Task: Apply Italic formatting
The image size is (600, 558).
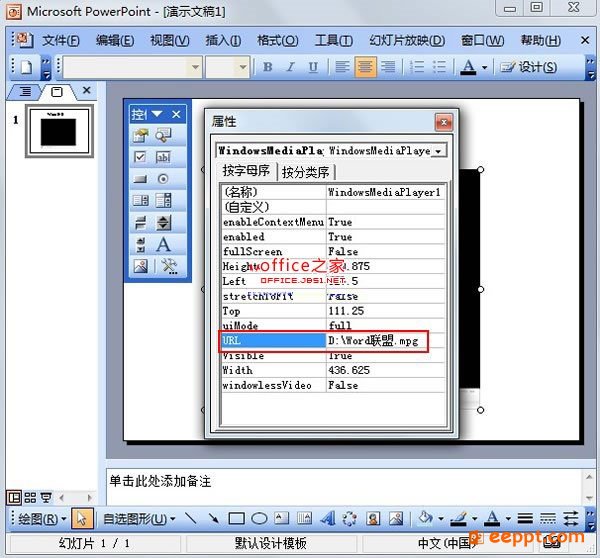Action: 290,67
